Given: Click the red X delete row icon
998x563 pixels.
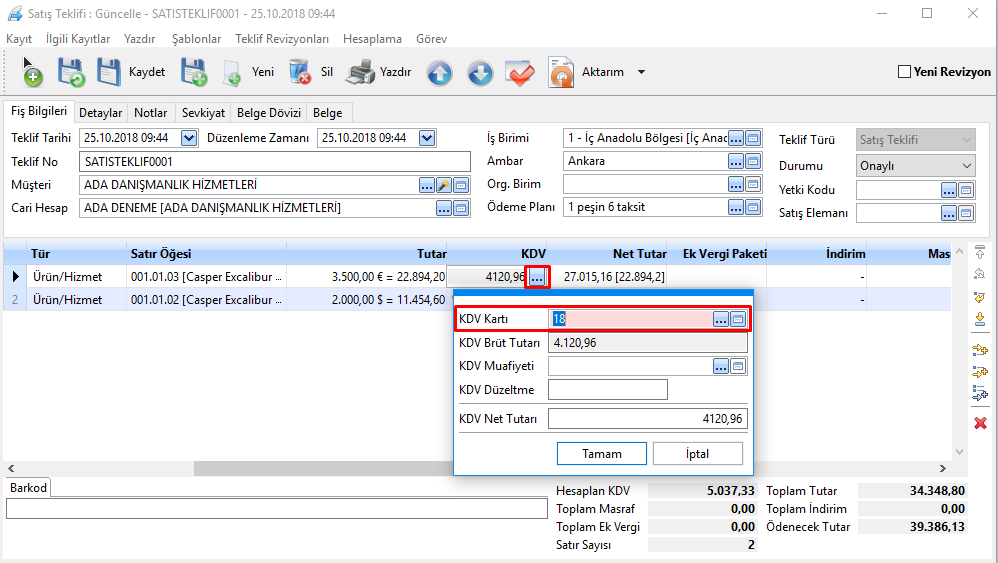Looking at the screenshot, I should (980, 423).
